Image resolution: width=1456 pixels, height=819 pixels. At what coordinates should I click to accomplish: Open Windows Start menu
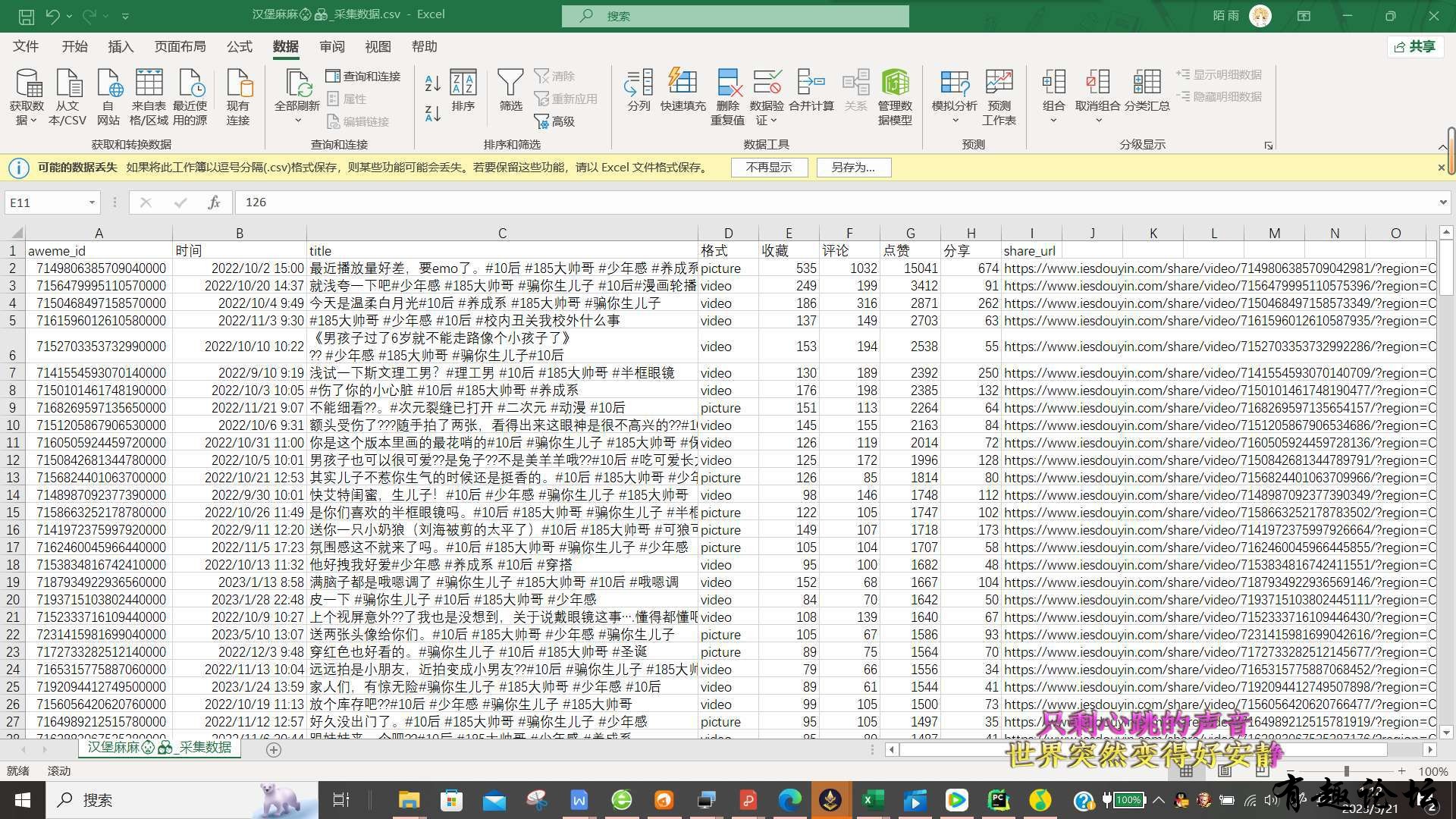22,800
